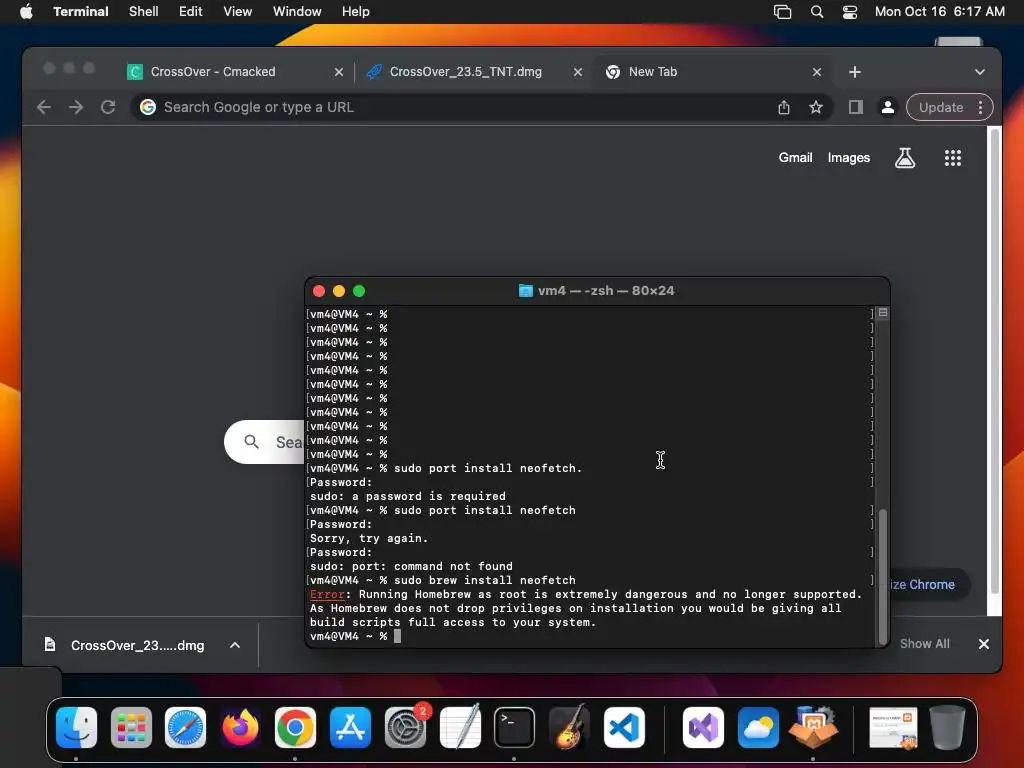Open the Search Labs flask icon

pyautogui.click(x=904, y=157)
